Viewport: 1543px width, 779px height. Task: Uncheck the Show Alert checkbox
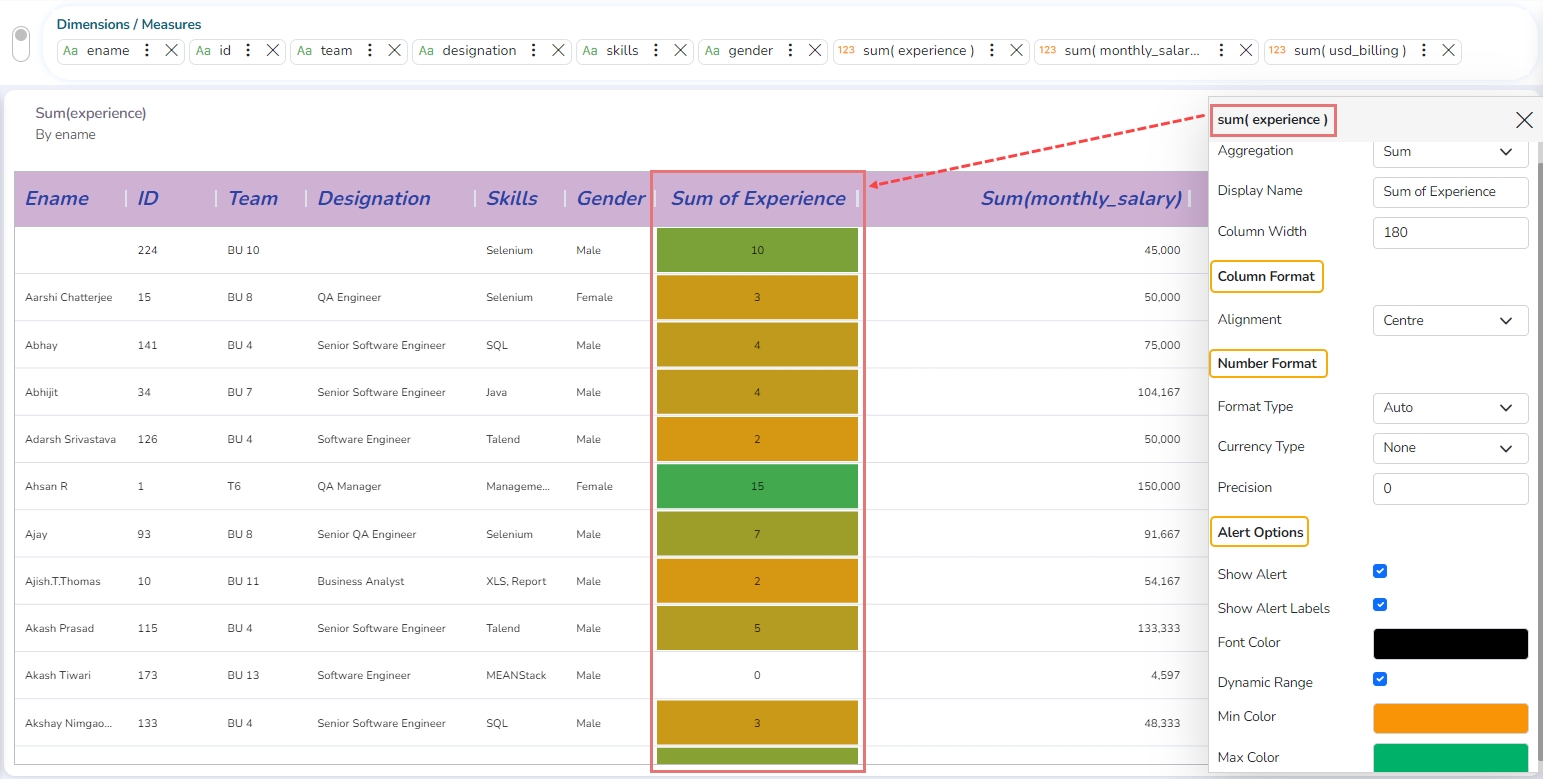(x=1380, y=571)
